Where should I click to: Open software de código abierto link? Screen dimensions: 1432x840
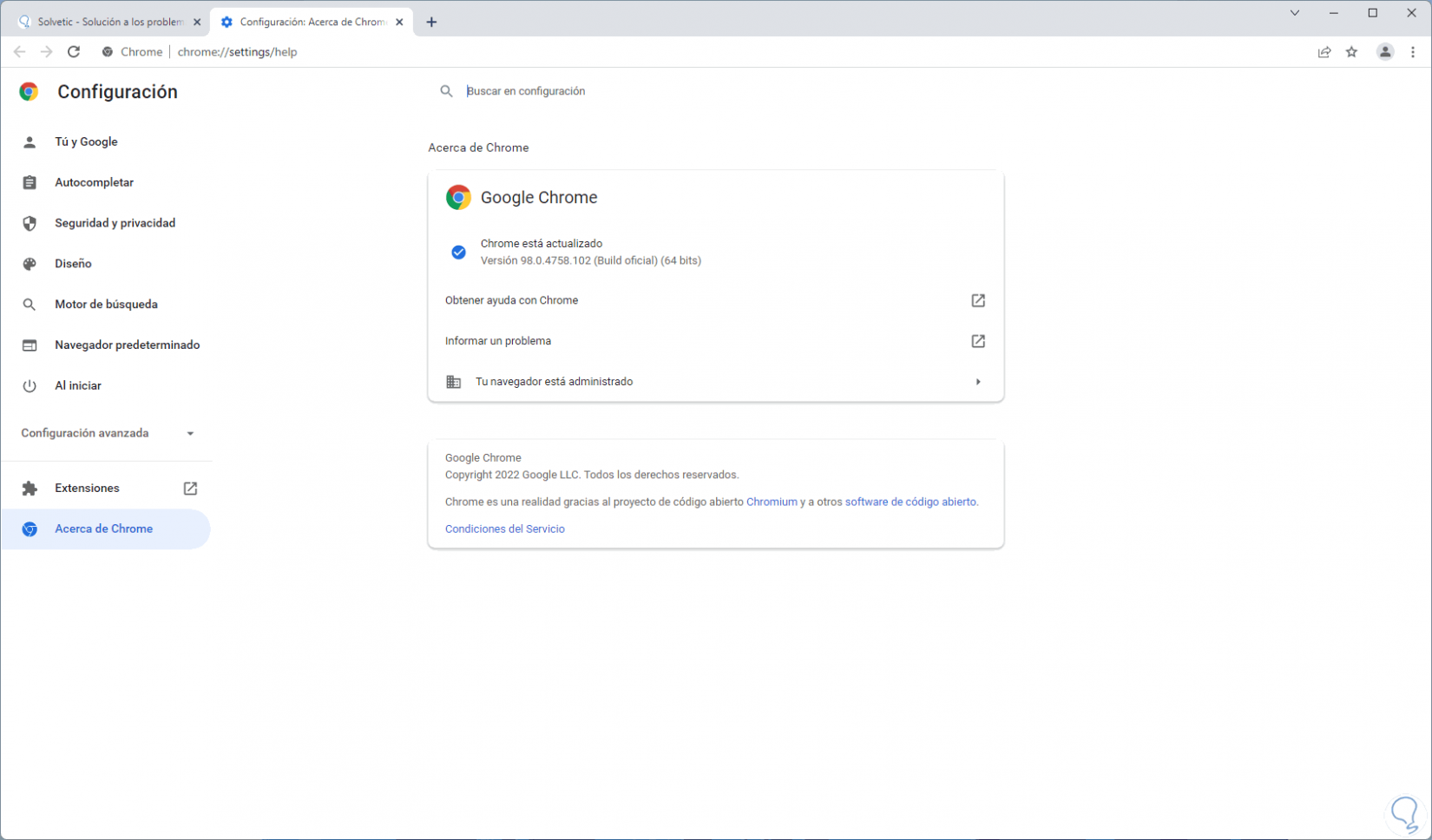point(910,502)
